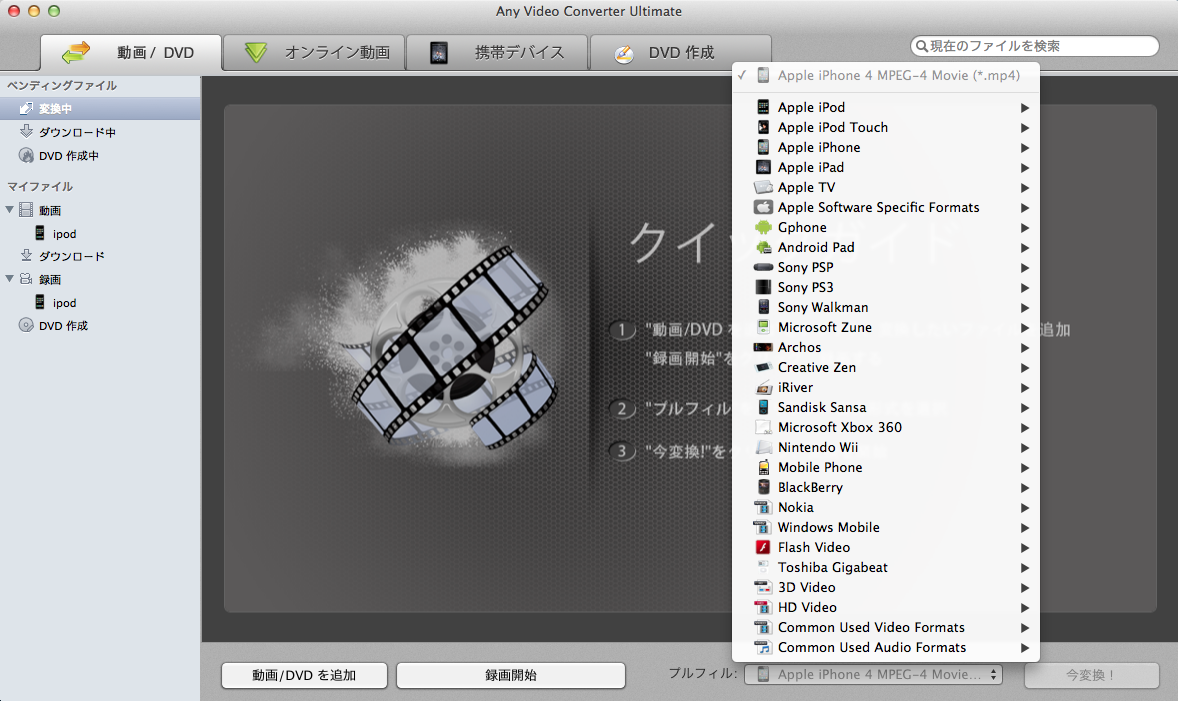Image resolution: width=1178 pixels, height=701 pixels.
Task: Click the 録画 recorder icon in sidebar
Action: pos(26,279)
